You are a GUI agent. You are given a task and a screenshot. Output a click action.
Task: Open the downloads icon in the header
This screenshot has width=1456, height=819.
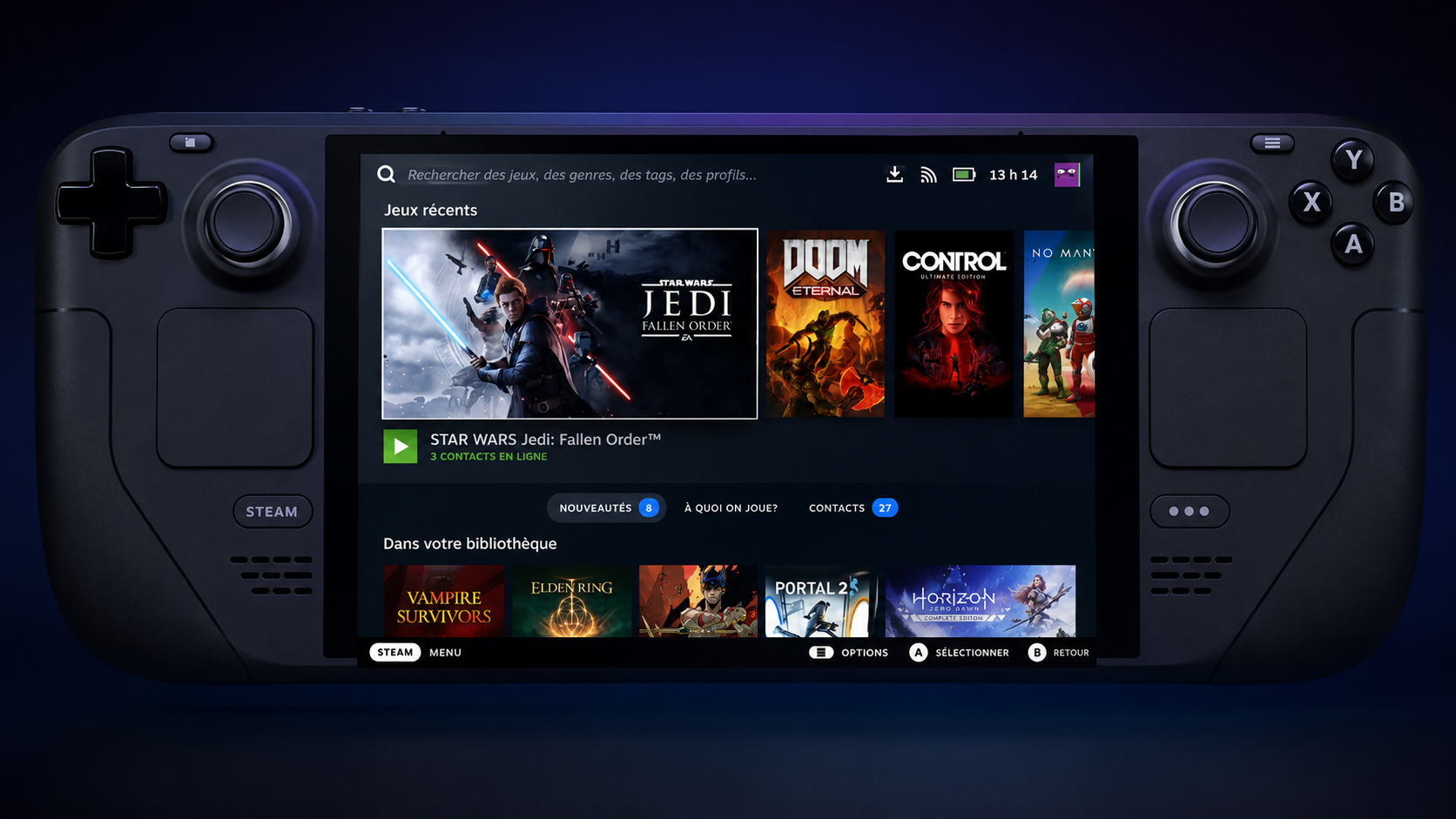(x=894, y=174)
